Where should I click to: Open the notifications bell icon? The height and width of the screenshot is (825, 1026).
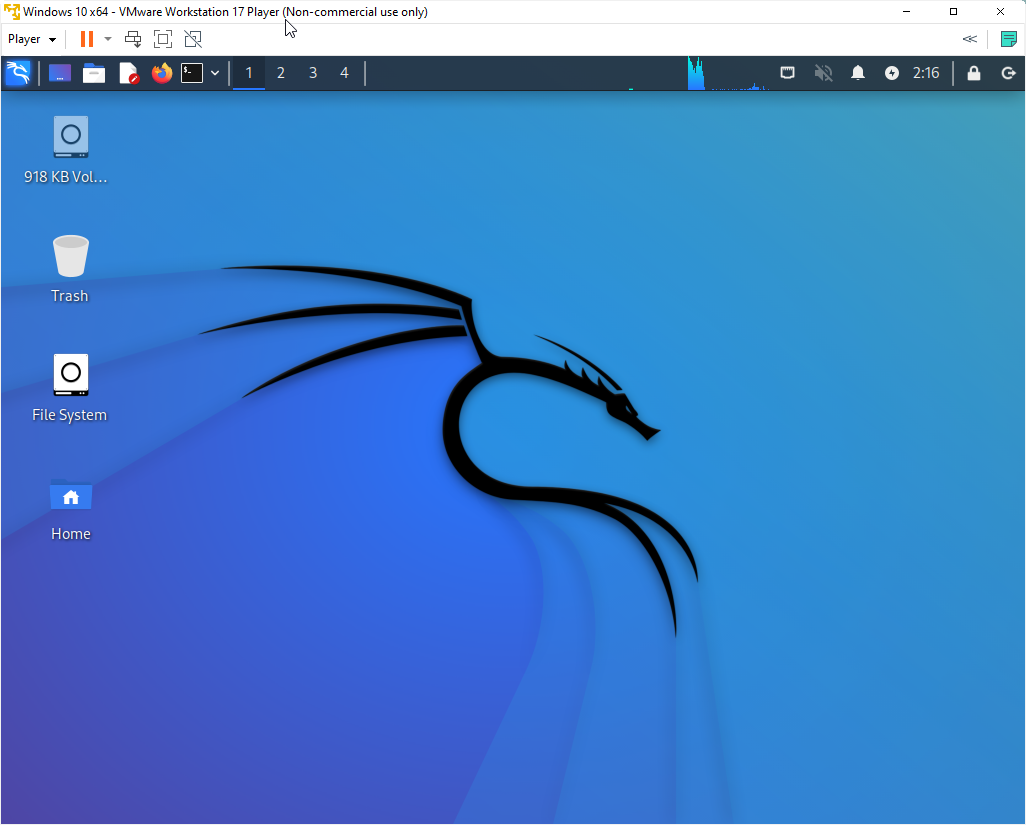(x=858, y=73)
